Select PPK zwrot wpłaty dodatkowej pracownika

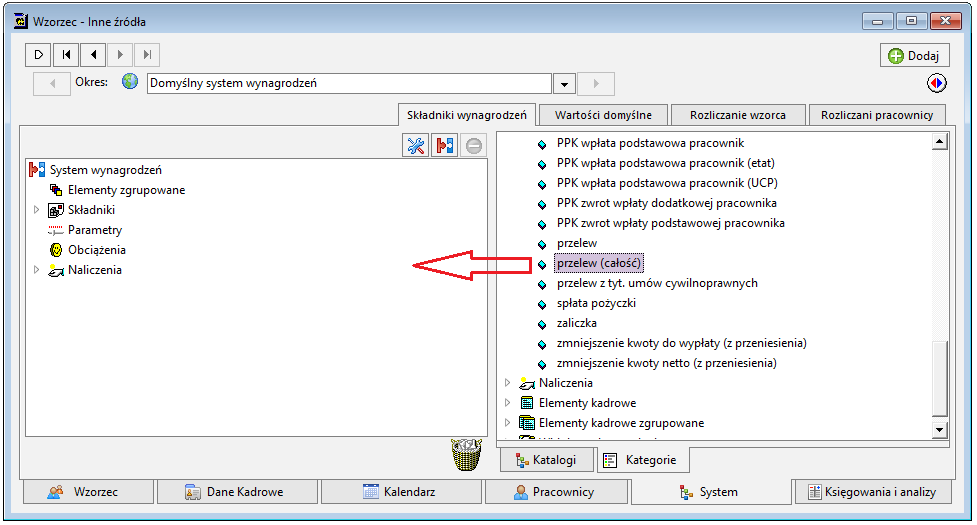point(667,203)
